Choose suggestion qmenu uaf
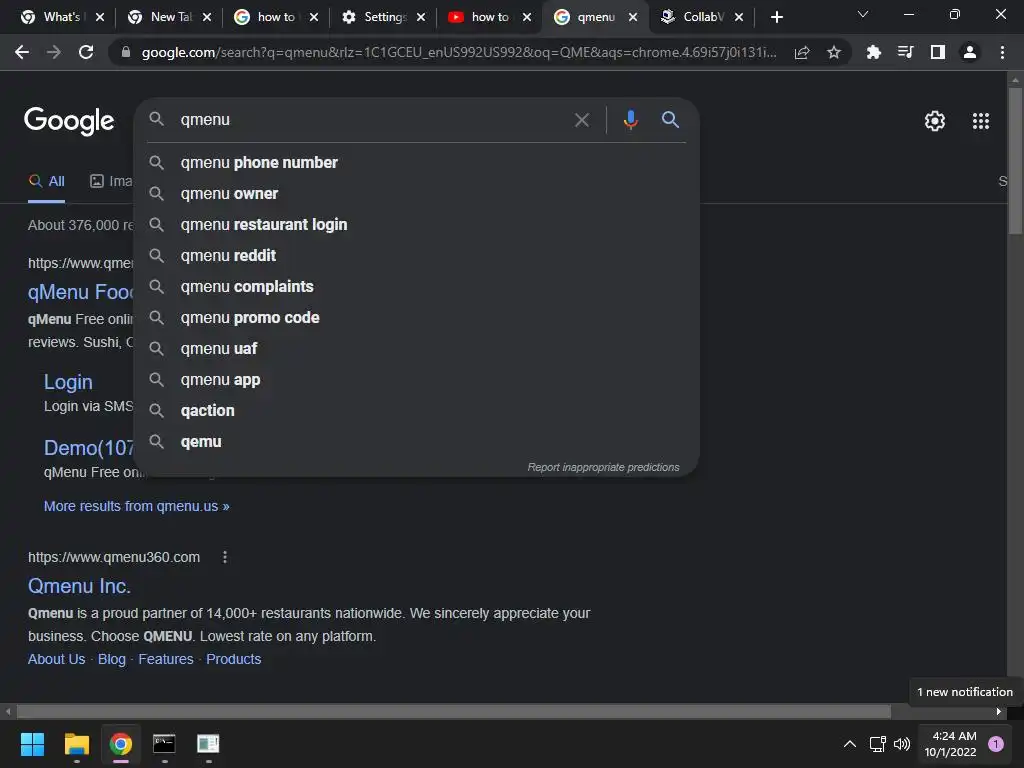This screenshot has height=768, width=1024. pyautogui.click(x=417, y=349)
